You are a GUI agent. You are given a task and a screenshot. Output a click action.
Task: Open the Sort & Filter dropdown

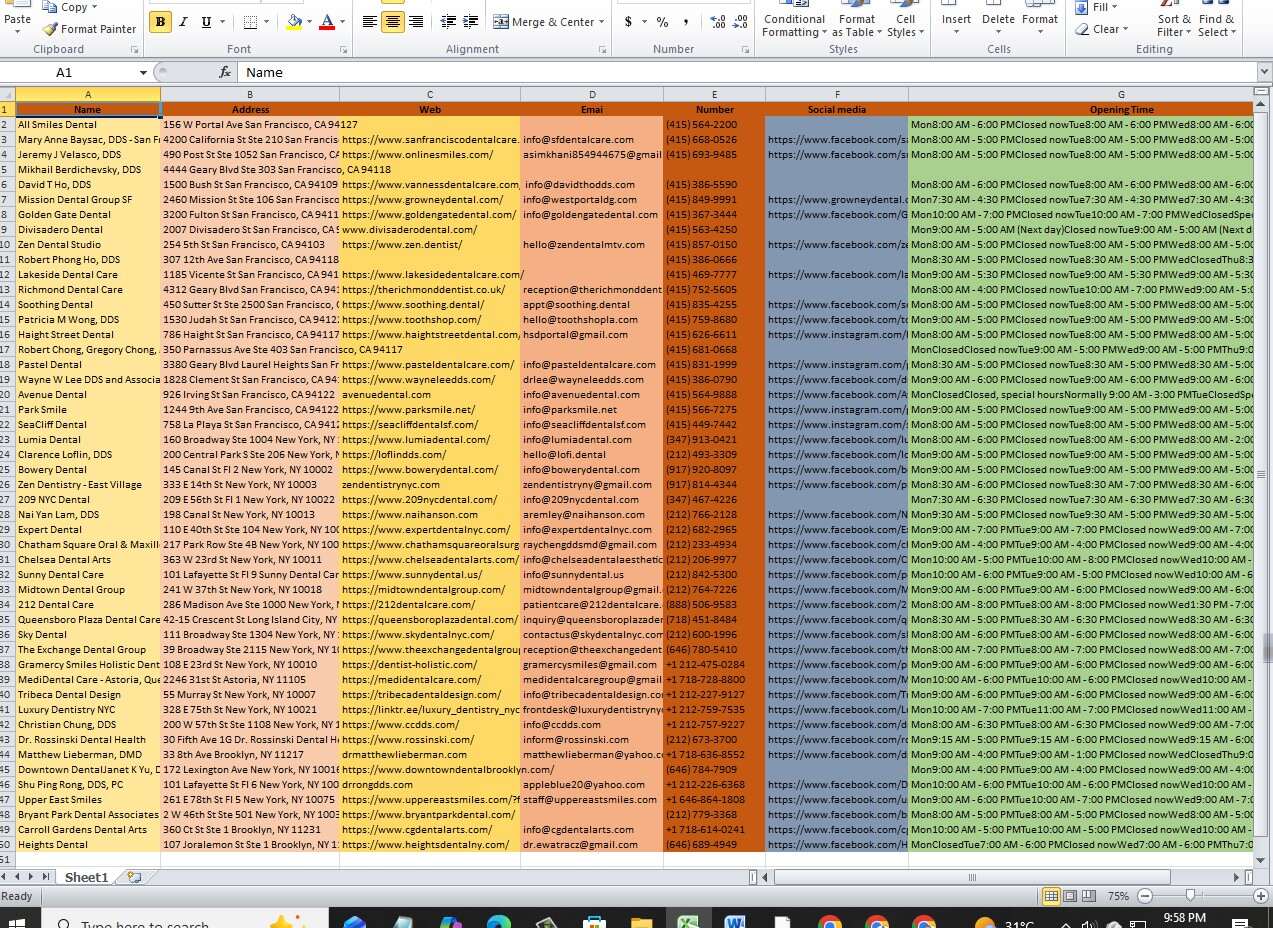(1173, 20)
